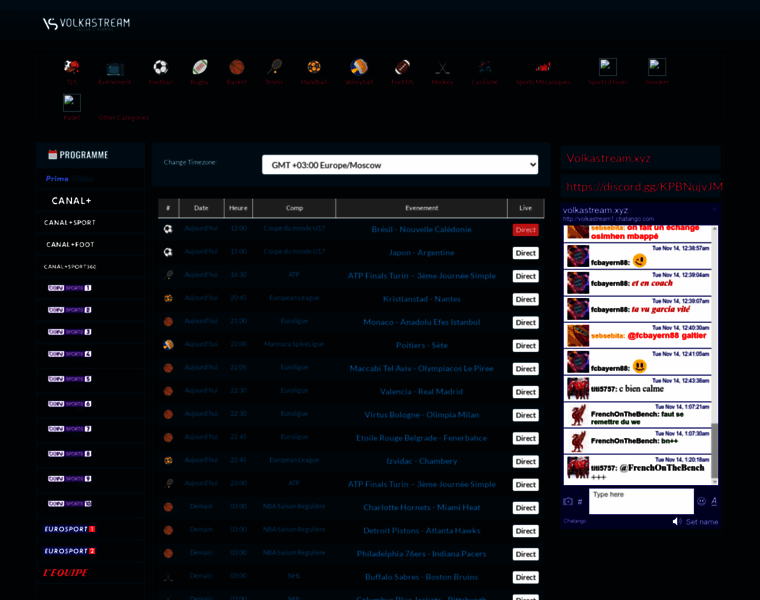Screen dimensions: 760x600
Task: Open the Sports Mecaniques category icon
Action: tap(543, 67)
